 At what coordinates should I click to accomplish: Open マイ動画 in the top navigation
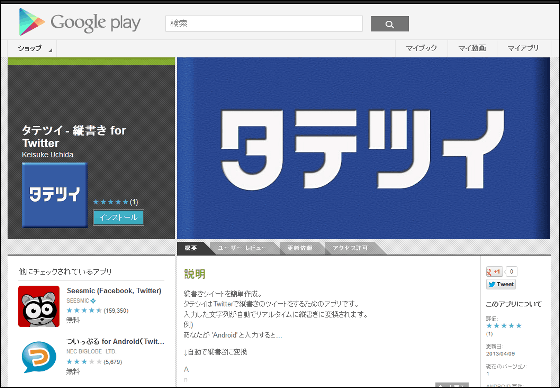pyautogui.click(x=472, y=48)
